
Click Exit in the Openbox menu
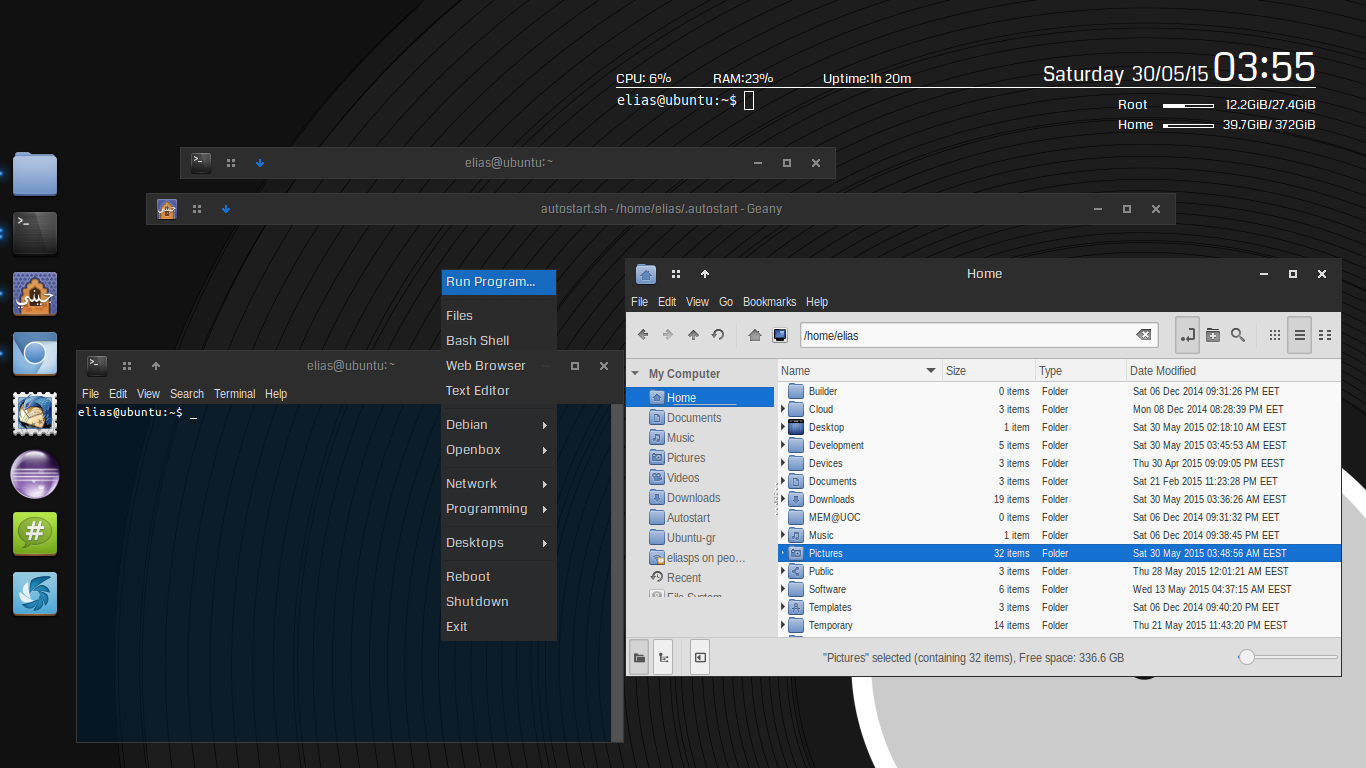499,627
